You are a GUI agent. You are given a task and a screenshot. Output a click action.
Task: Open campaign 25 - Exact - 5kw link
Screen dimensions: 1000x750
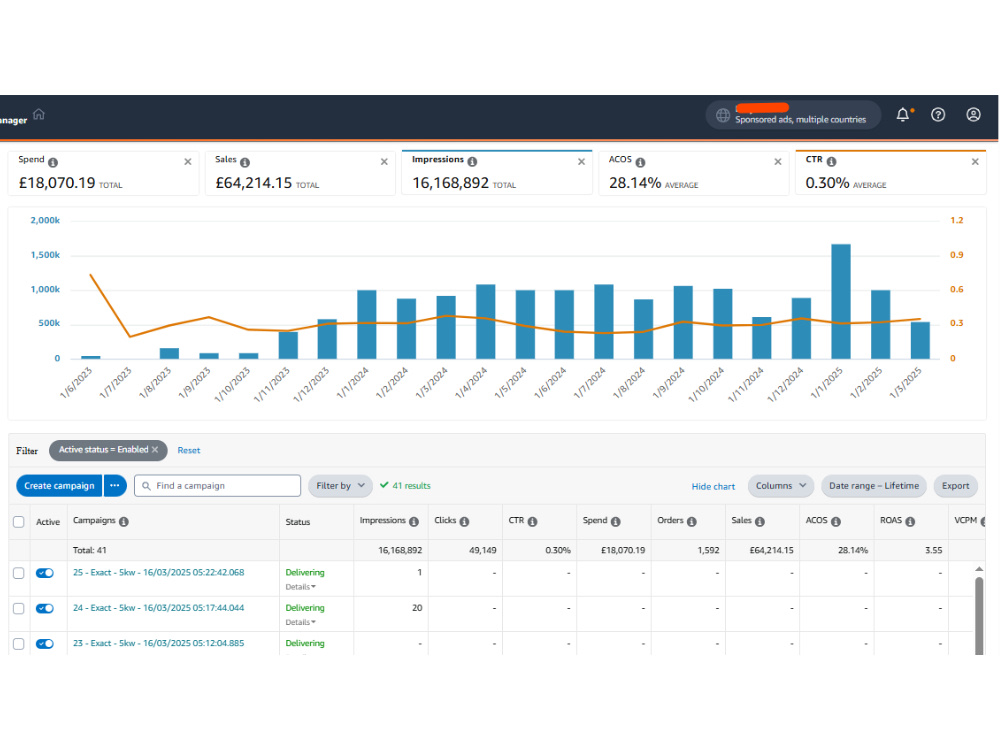tap(158, 572)
